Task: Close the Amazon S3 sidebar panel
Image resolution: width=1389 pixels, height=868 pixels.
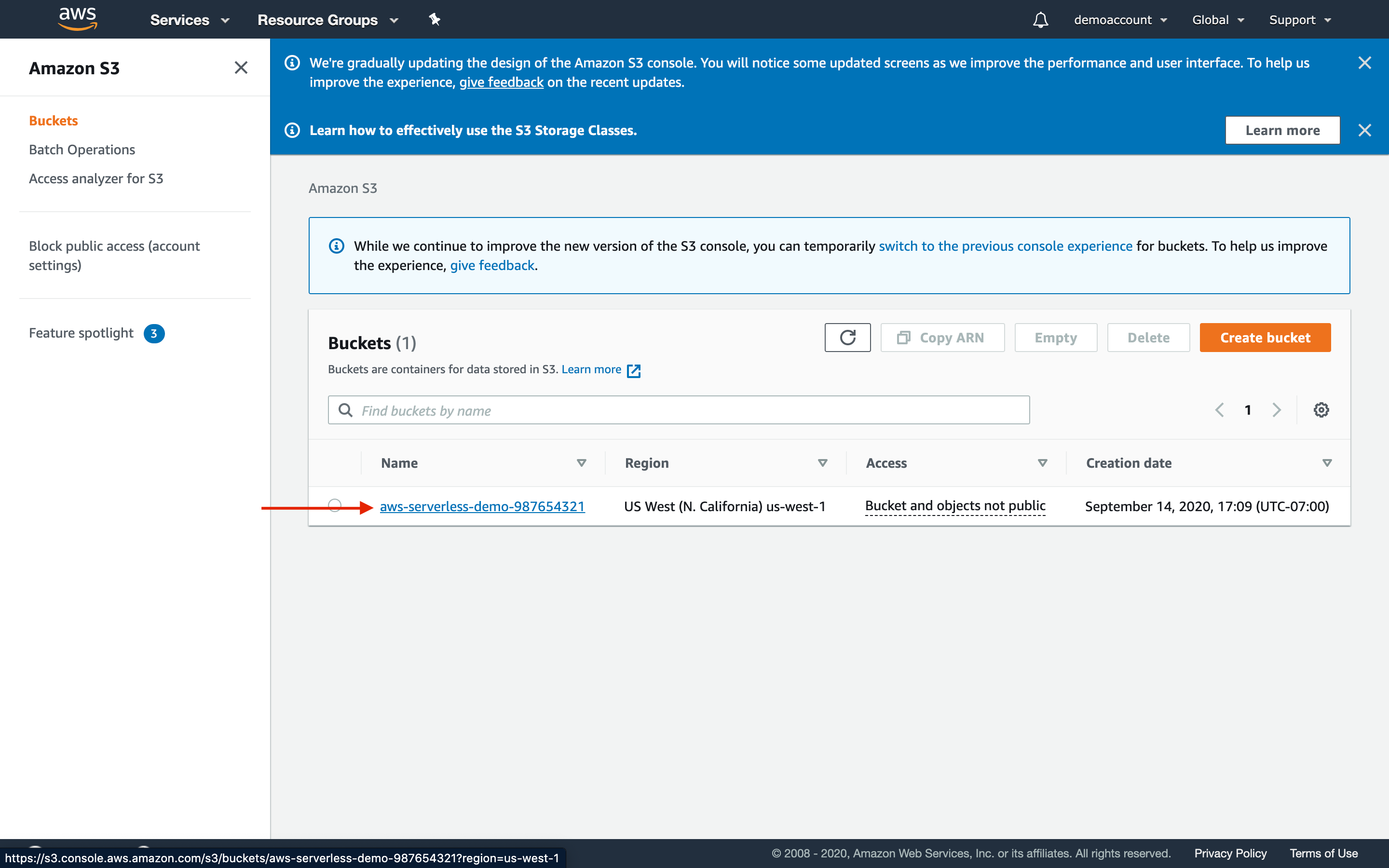Action: point(241,68)
